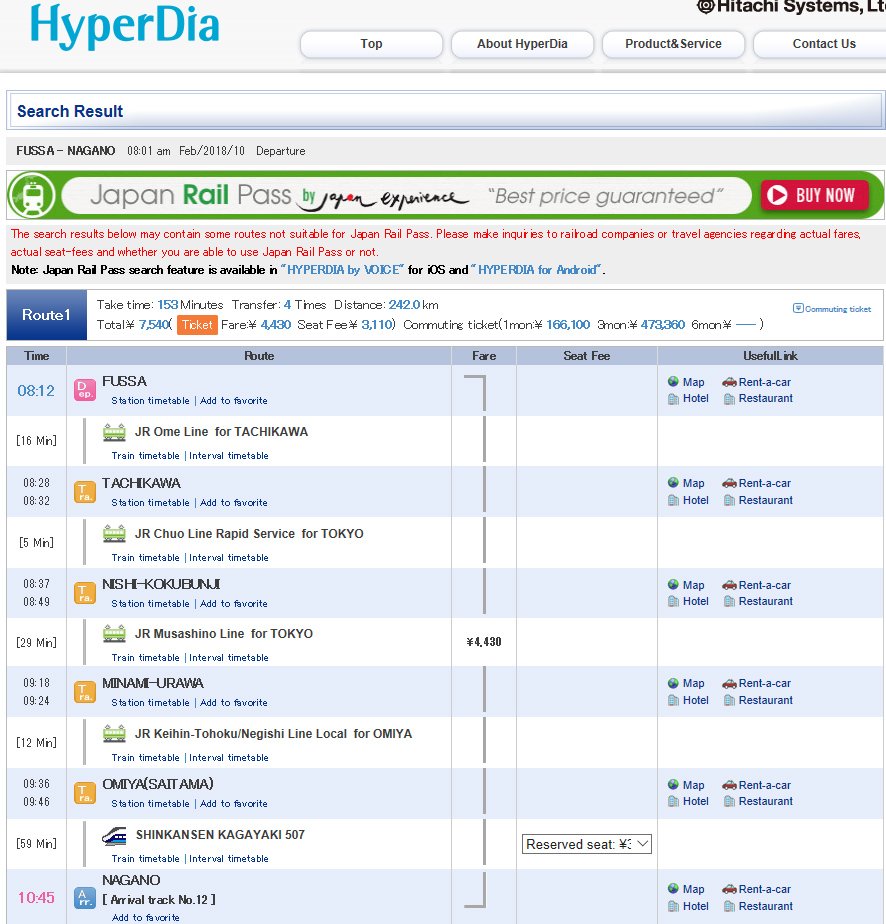Click the pink departure icon beside FUSSA
Viewport: 886px width, 924px height.
[x=85, y=390]
